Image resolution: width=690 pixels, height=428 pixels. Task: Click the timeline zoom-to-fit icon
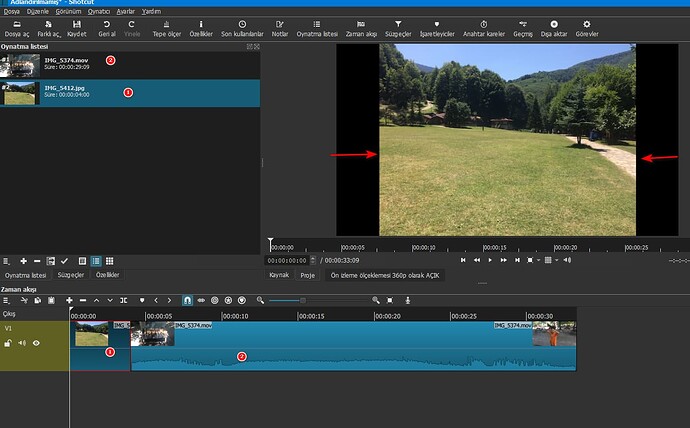pyautogui.click(x=389, y=300)
